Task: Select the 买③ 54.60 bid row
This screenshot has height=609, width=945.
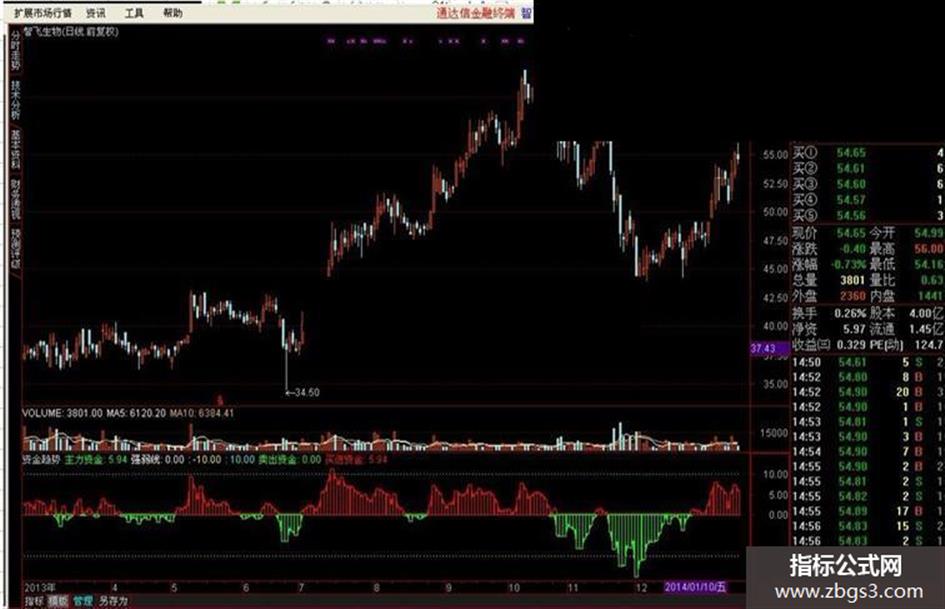Action: 868,185
